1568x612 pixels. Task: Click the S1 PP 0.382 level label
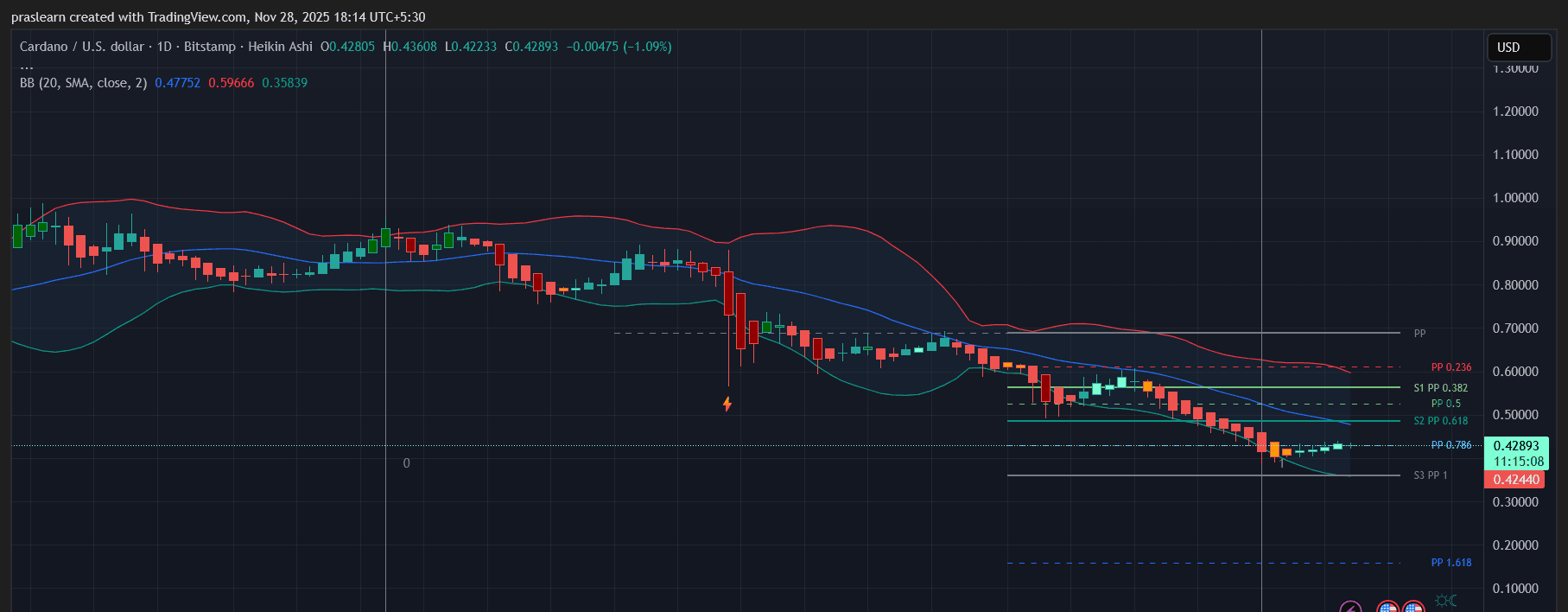[1440, 388]
